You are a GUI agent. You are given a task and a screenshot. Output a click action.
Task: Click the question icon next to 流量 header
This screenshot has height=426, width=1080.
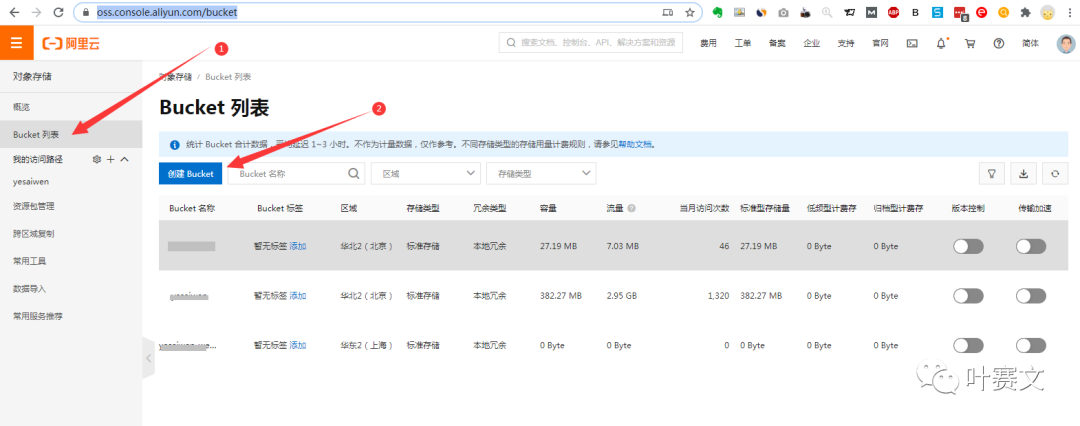631,208
